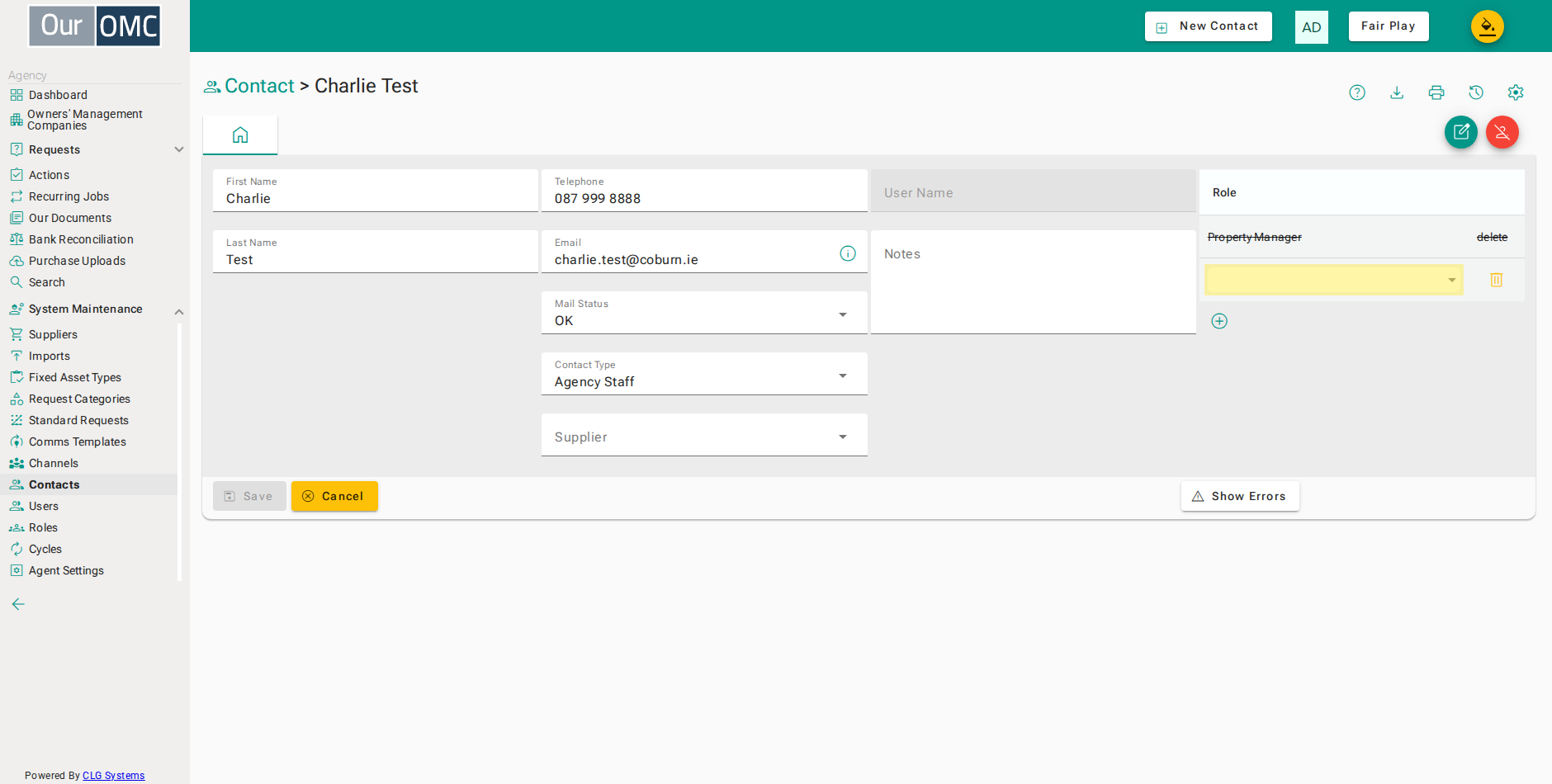Click the New Contact button
This screenshot has height=784, width=1552.
1209,26
